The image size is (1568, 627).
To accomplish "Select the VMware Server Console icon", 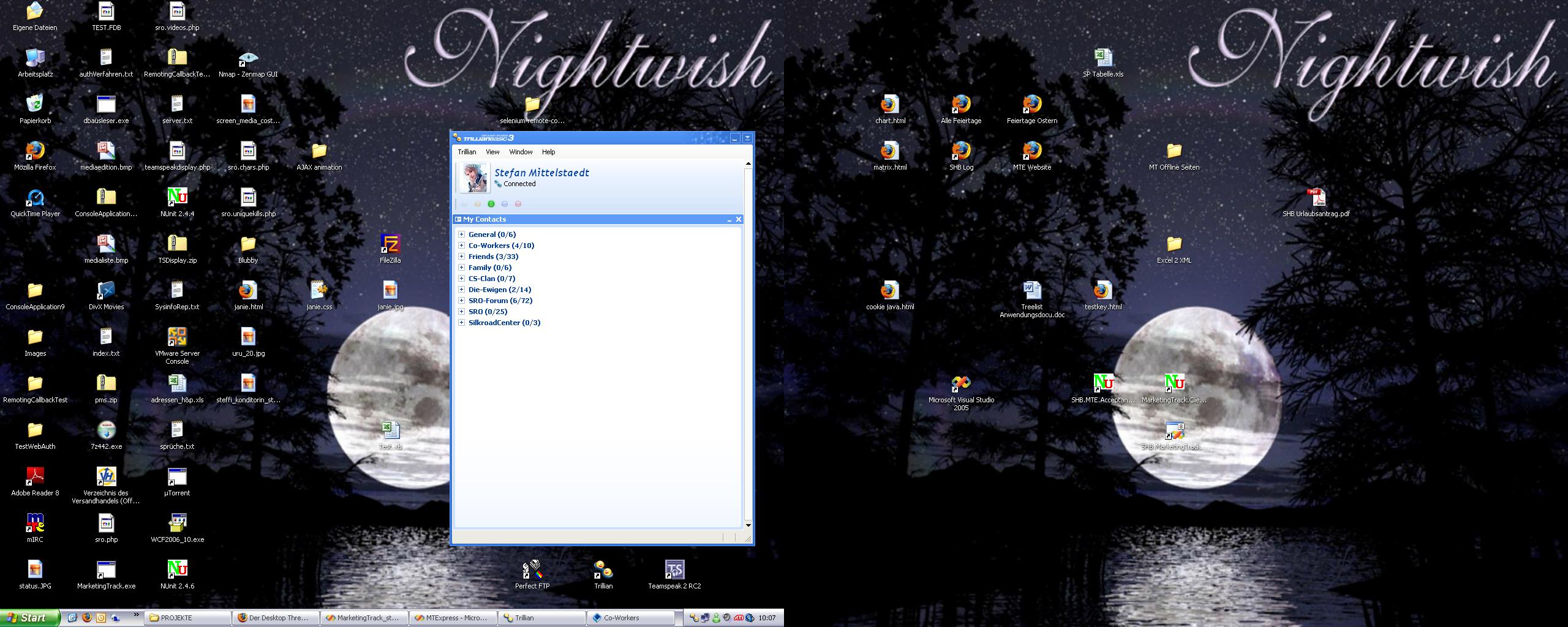I will click(x=177, y=337).
